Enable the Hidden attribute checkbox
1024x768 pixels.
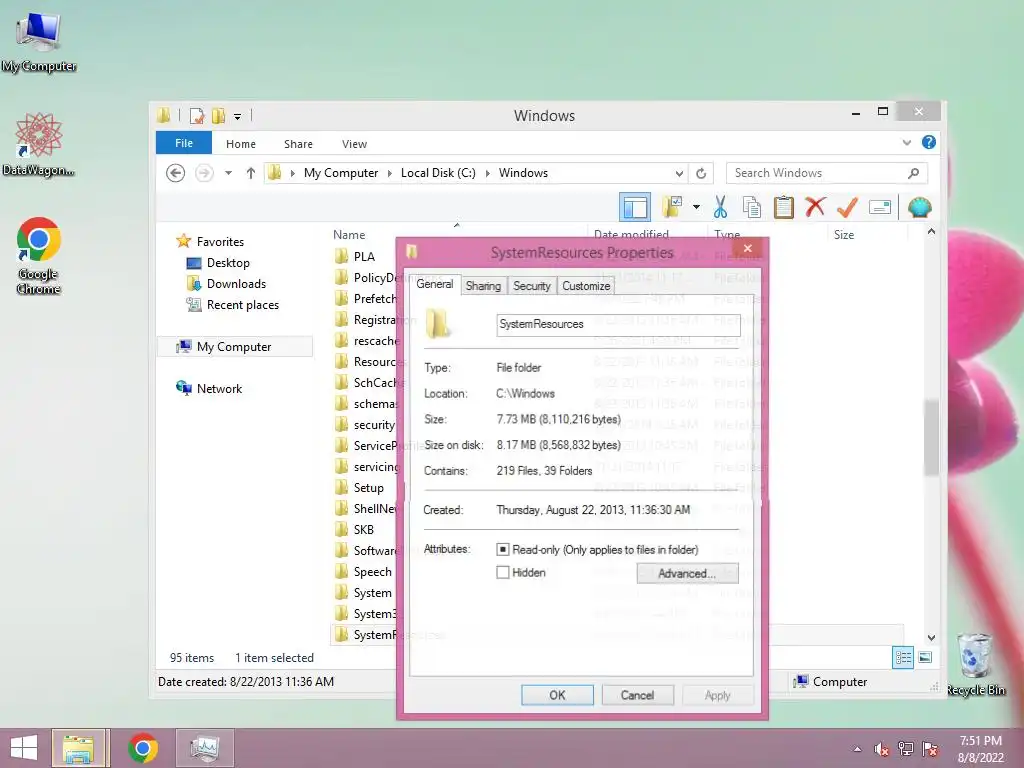coord(503,573)
